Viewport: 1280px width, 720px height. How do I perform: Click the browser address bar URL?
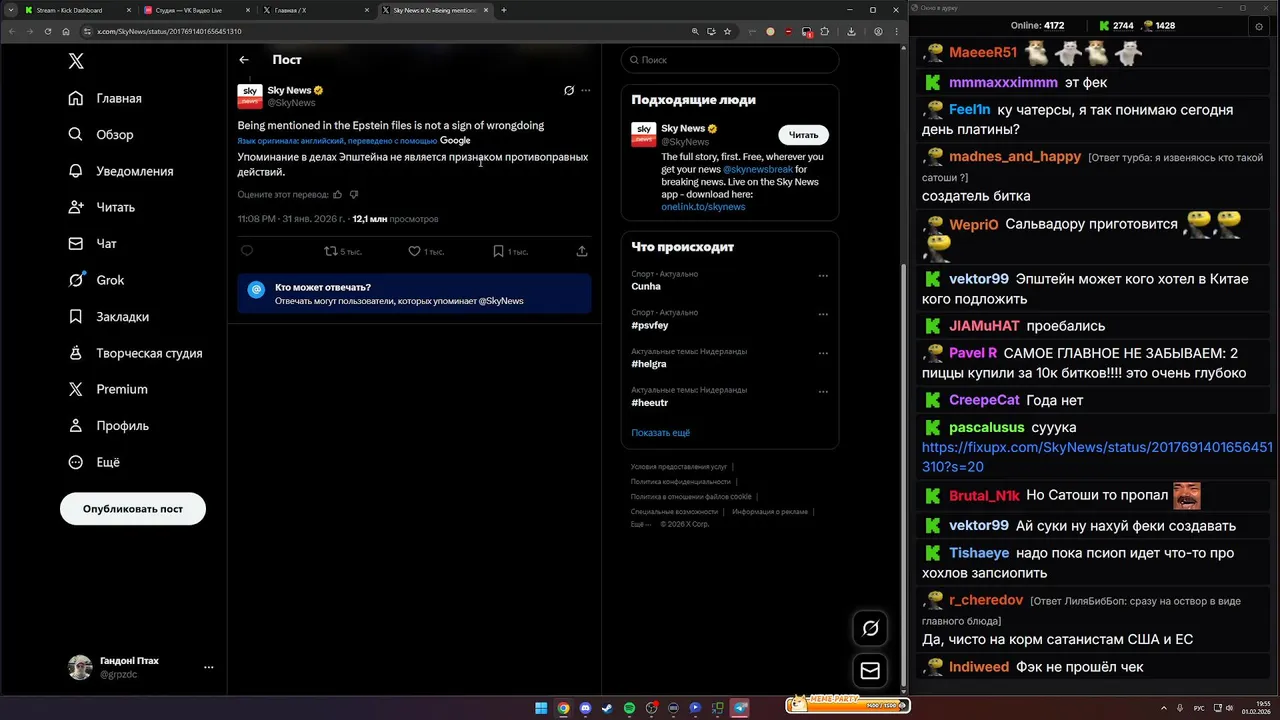point(169,31)
